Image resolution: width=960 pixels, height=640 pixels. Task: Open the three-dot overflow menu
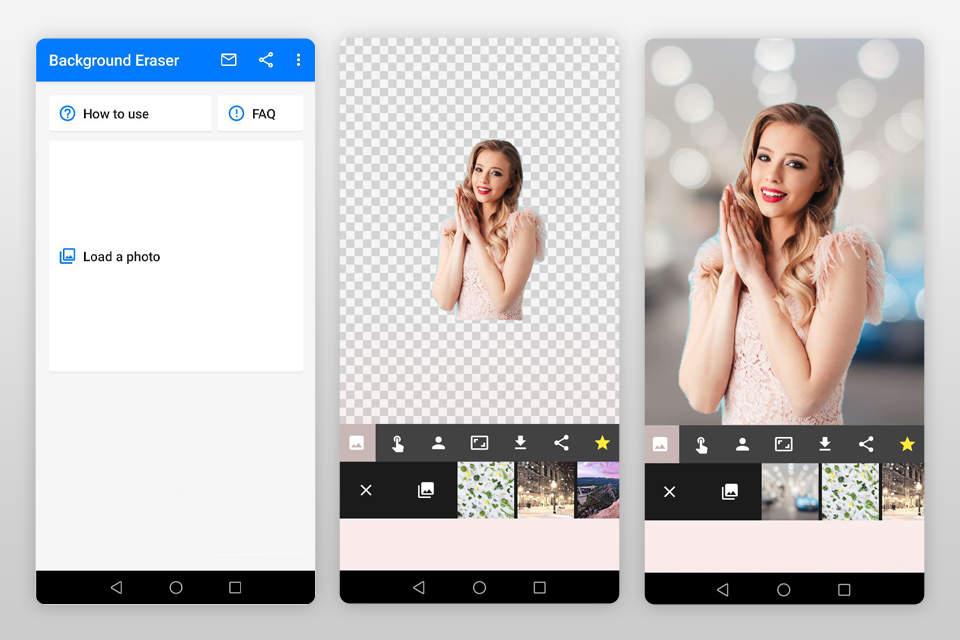click(x=298, y=60)
